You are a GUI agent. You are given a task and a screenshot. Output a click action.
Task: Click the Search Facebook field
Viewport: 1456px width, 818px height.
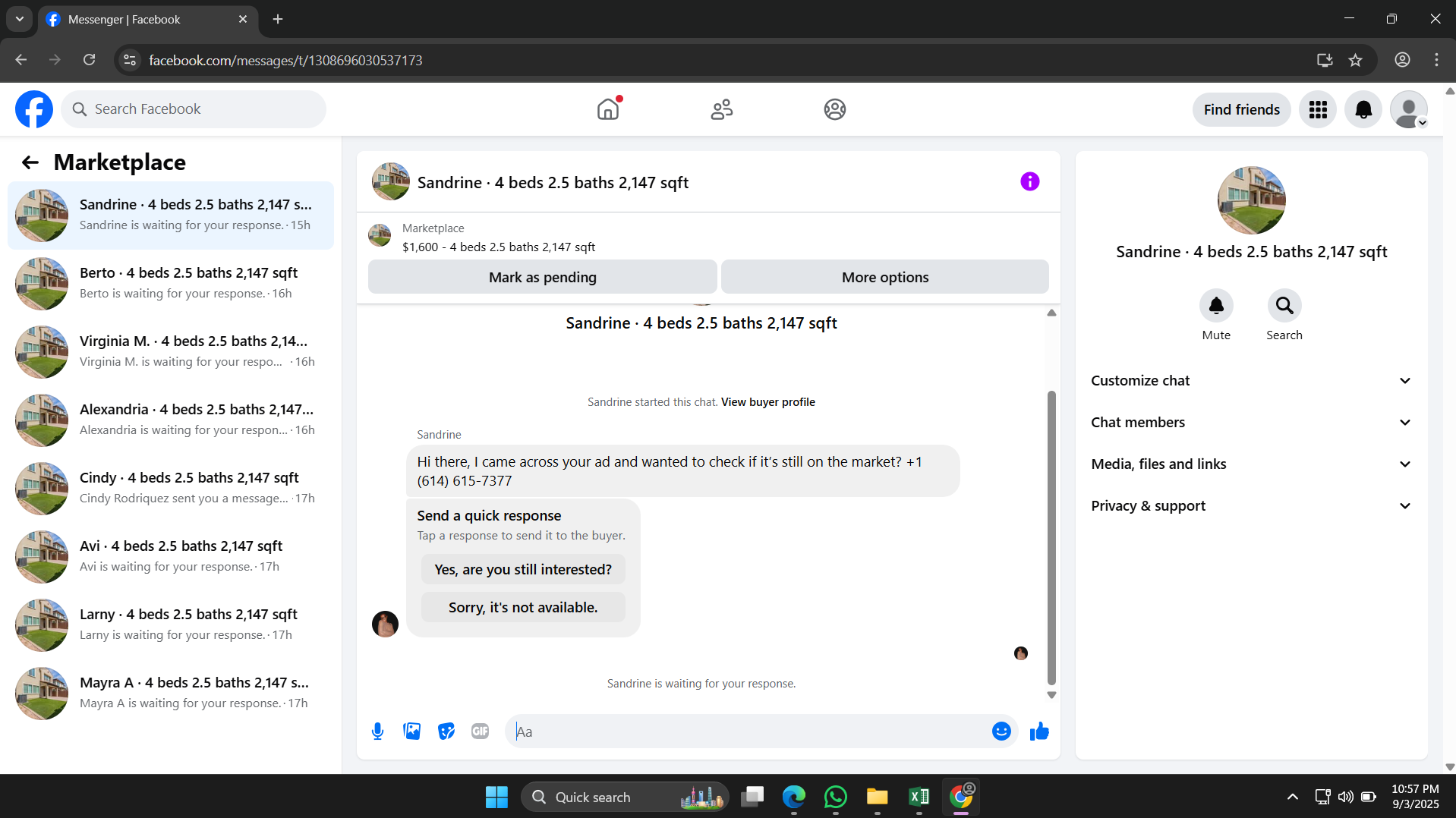[194, 109]
